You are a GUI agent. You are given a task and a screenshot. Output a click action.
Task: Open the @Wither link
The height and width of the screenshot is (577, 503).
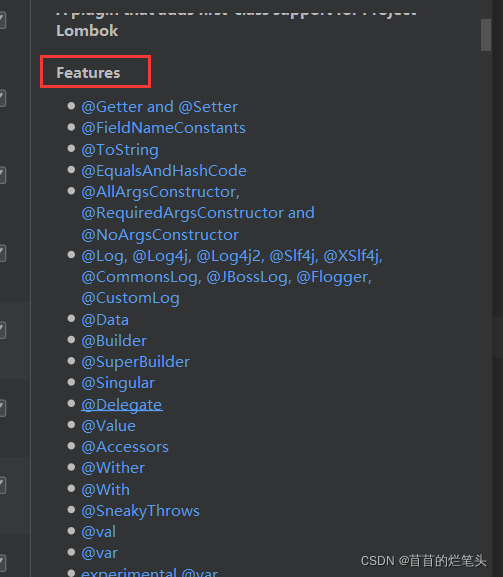[x=113, y=468]
